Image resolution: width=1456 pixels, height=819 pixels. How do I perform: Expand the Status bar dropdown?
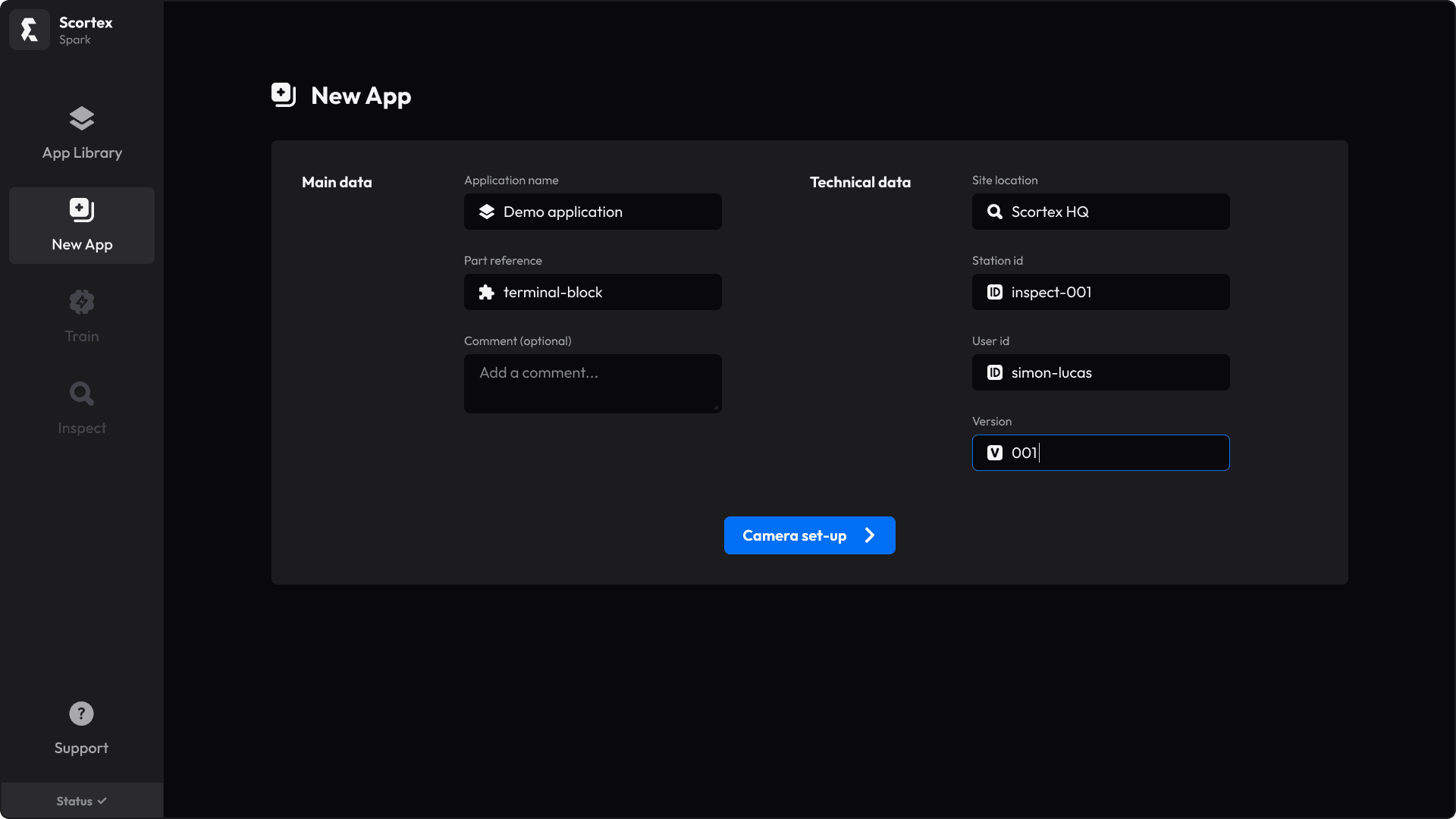tap(82, 801)
